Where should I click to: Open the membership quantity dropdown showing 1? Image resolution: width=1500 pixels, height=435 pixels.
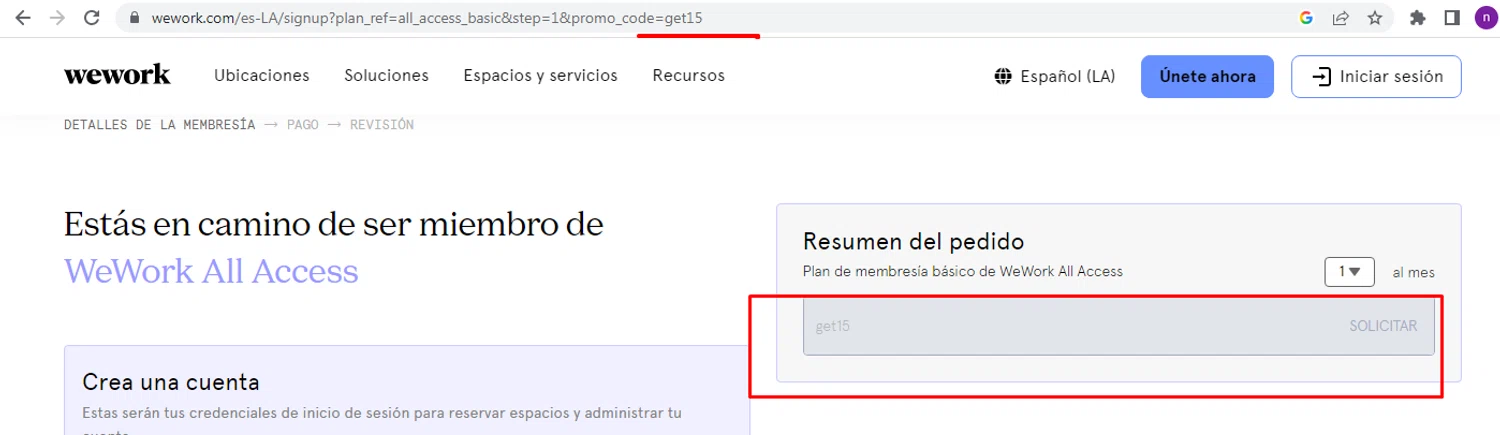click(x=1350, y=272)
